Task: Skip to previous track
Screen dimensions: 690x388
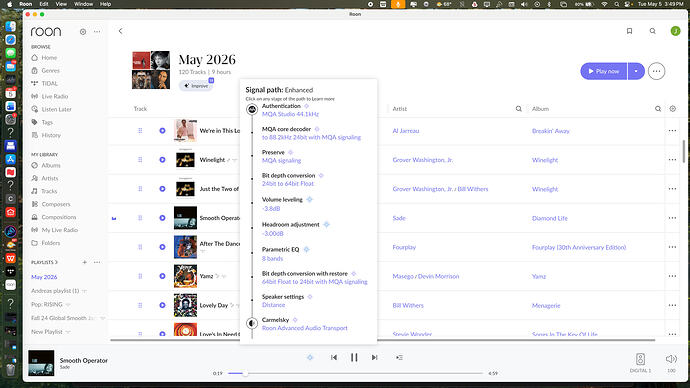Action: click(x=334, y=358)
